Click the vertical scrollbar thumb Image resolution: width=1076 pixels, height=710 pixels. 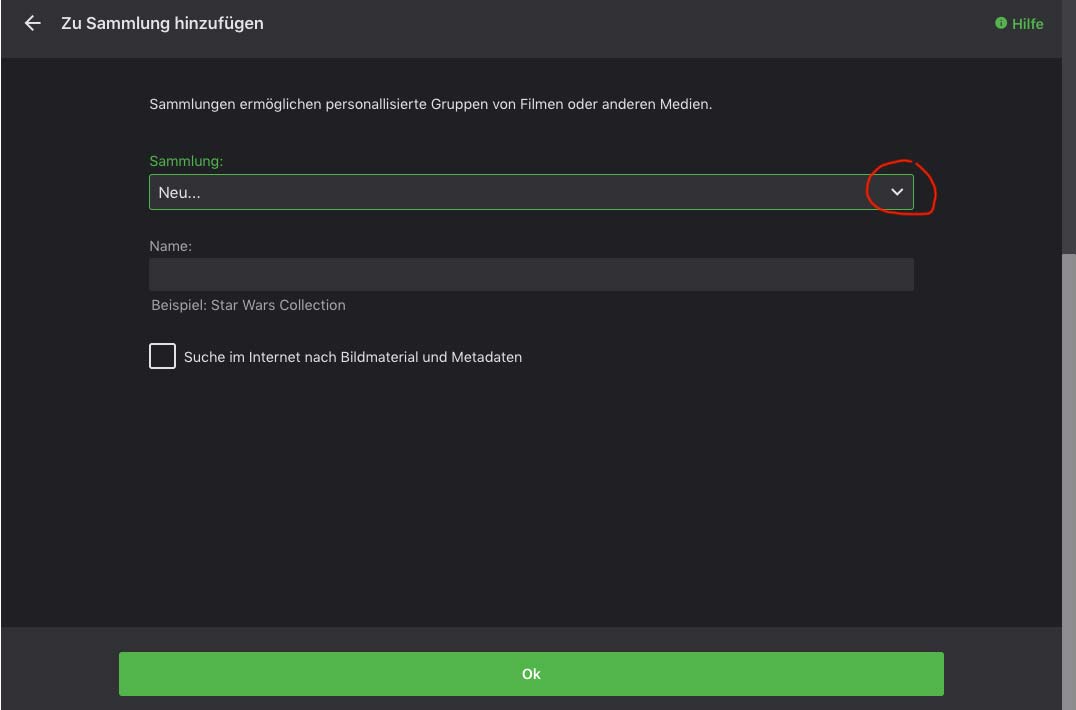click(1068, 480)
